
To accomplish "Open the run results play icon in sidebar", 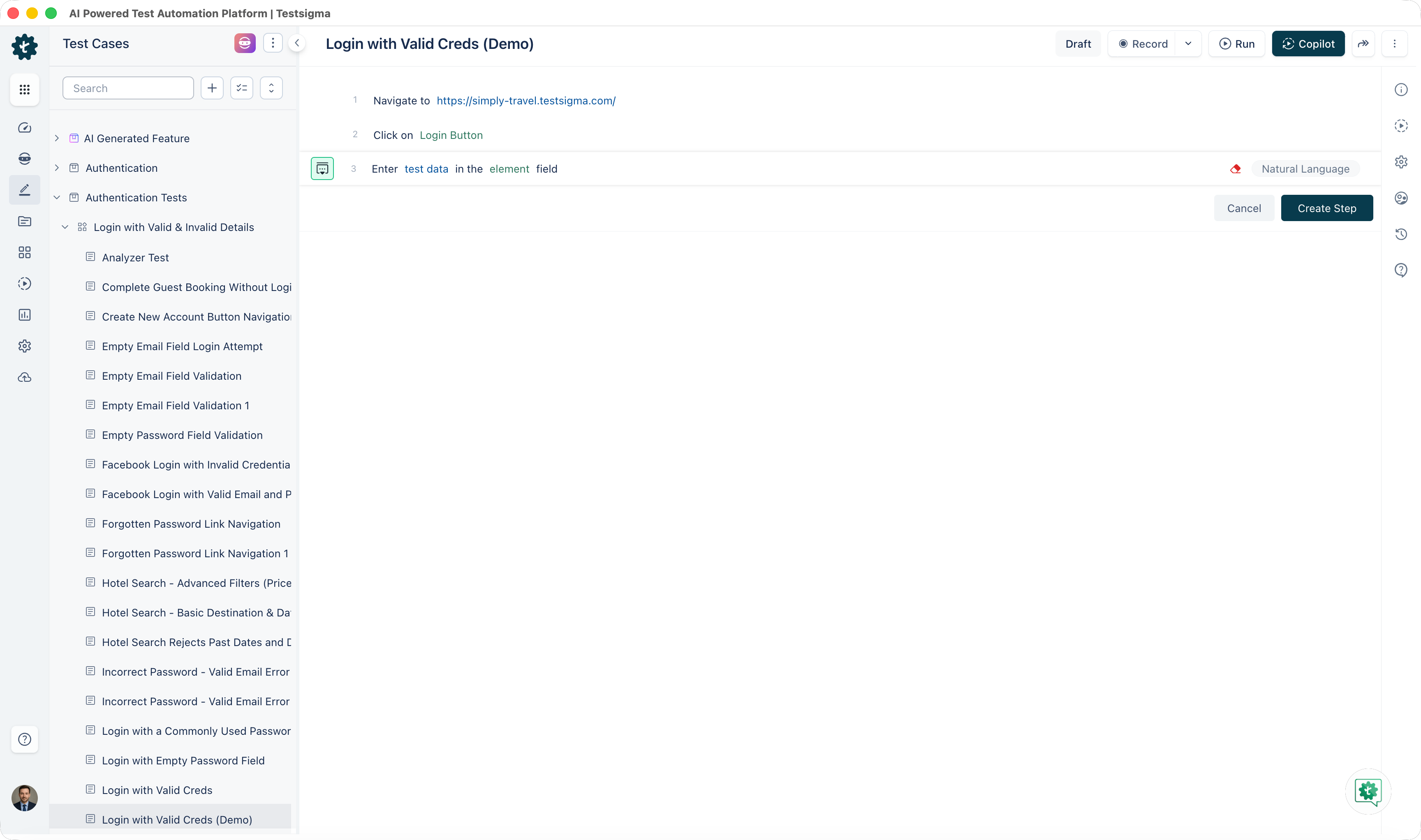I will [24, 284].
